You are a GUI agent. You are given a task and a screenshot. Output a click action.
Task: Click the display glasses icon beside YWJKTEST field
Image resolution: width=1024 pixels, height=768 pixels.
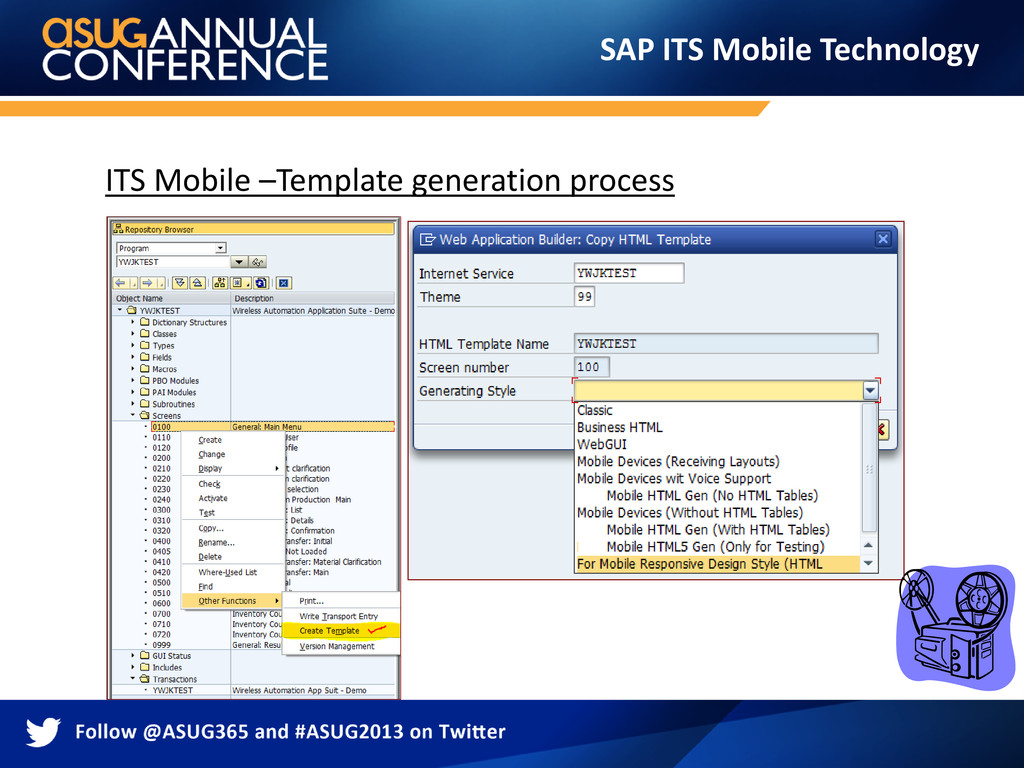click(x=258, y=262)
